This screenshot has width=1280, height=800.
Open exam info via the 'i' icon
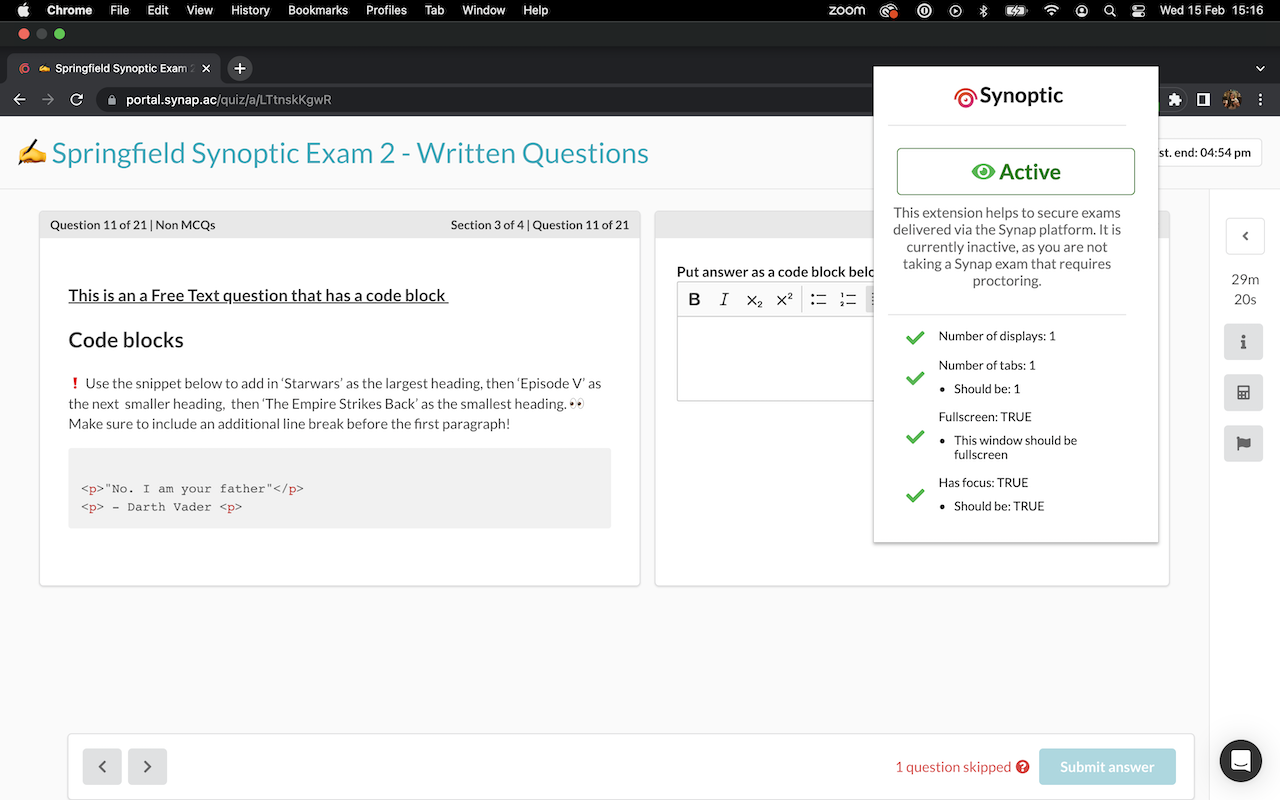1244,342
